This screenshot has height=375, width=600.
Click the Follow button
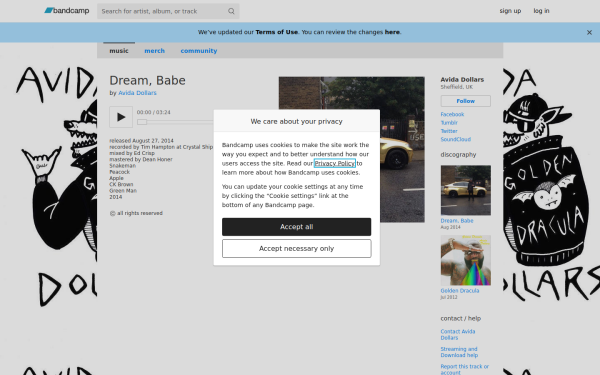click(x=465, y=101)
